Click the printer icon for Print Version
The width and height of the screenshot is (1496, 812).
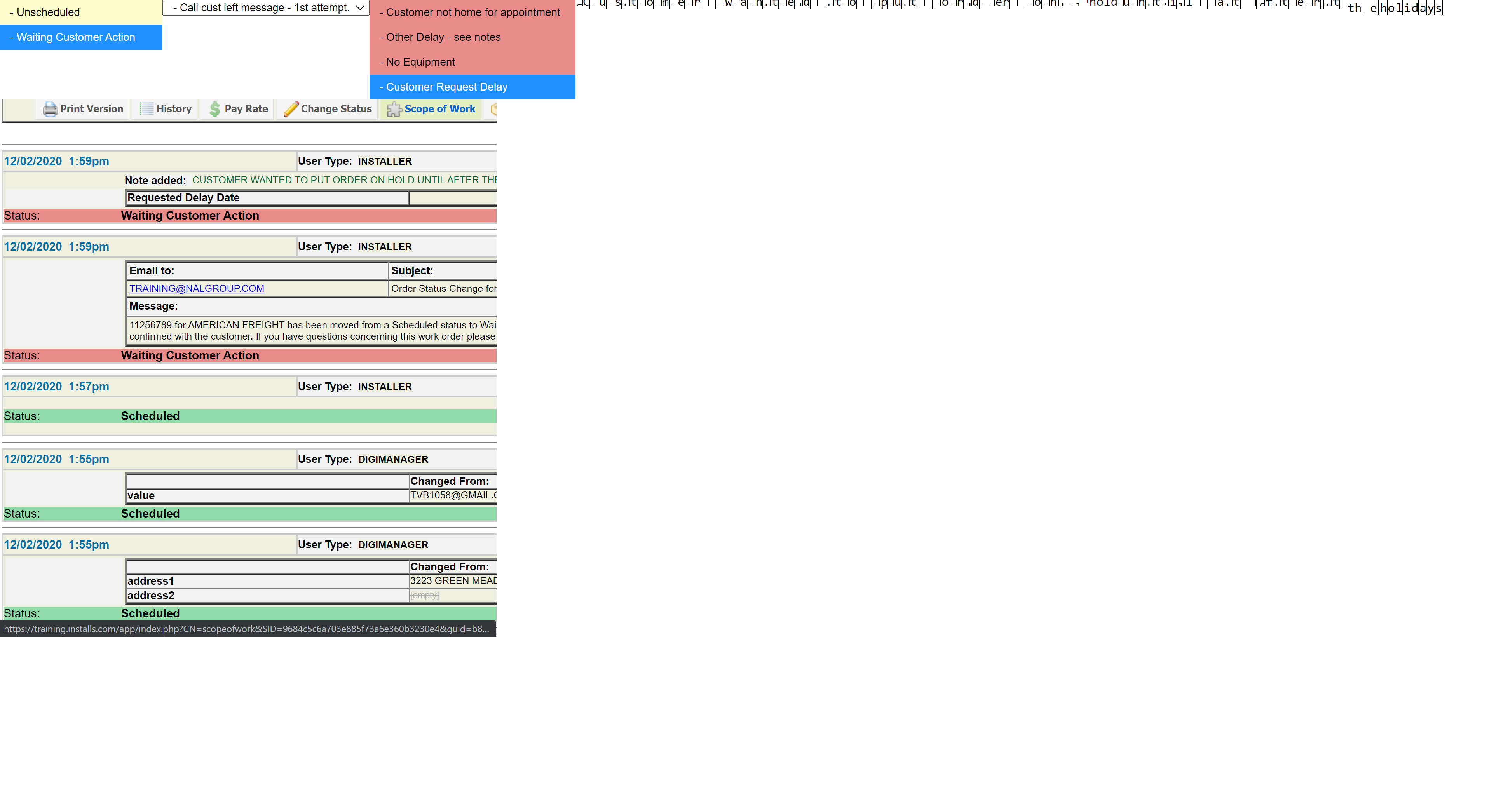pyautogui.click(x=50, y=109)
